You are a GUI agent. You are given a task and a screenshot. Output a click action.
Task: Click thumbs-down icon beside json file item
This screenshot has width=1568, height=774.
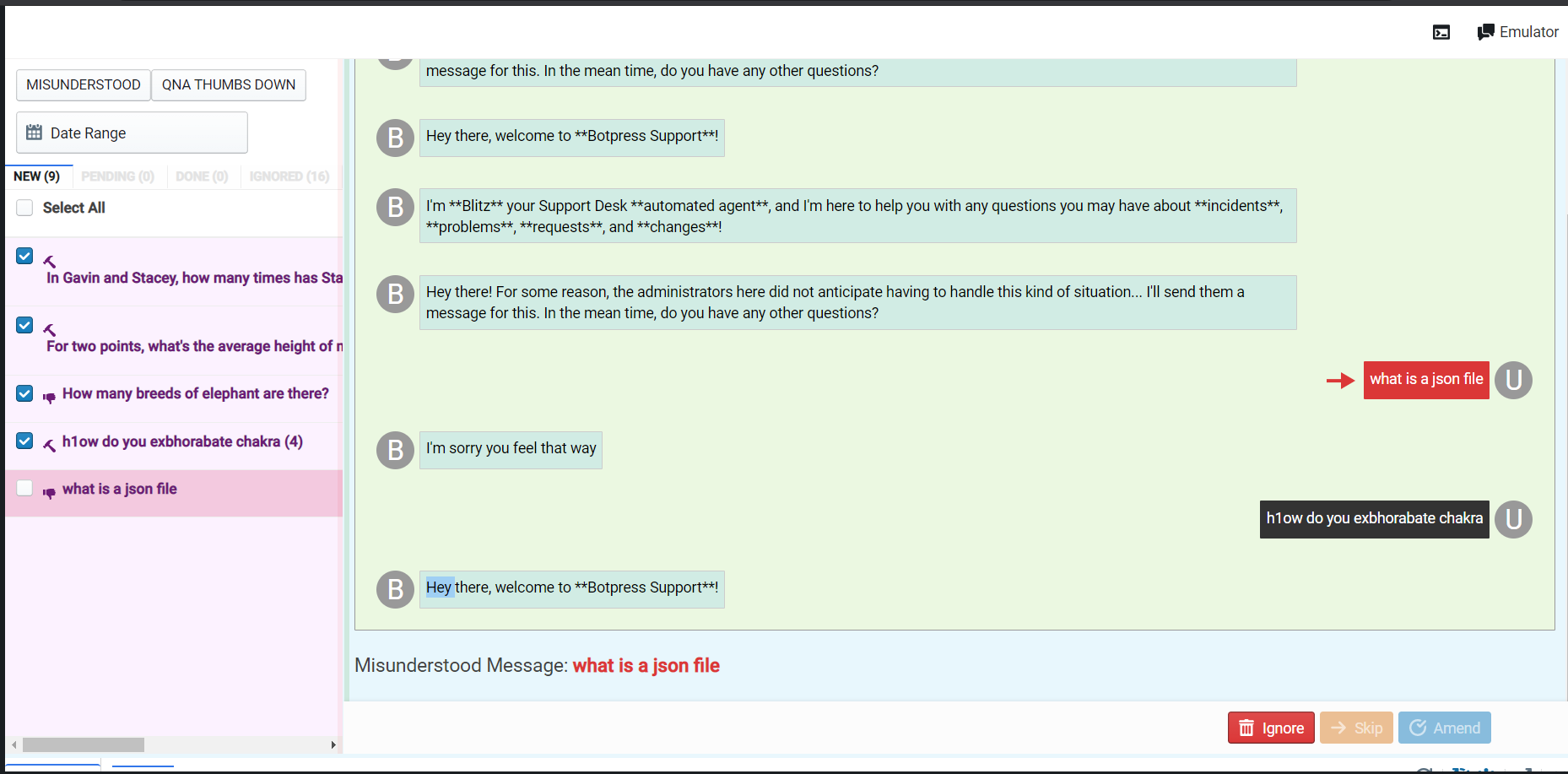pos(50,491)
